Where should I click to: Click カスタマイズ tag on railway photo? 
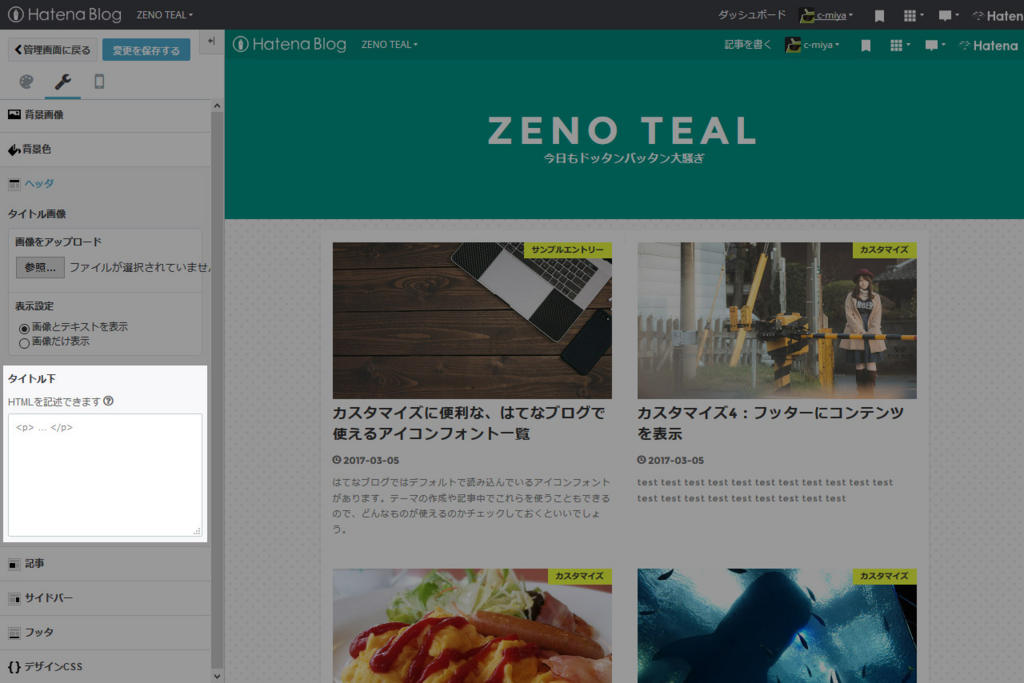tap(884, 250)
